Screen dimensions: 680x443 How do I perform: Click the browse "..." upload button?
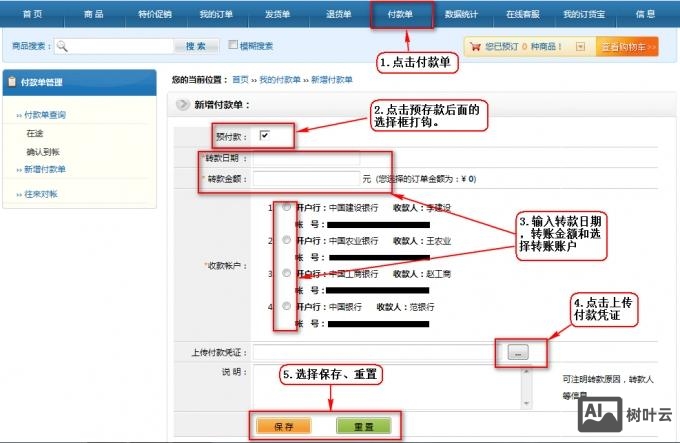(x=518, y=352)
